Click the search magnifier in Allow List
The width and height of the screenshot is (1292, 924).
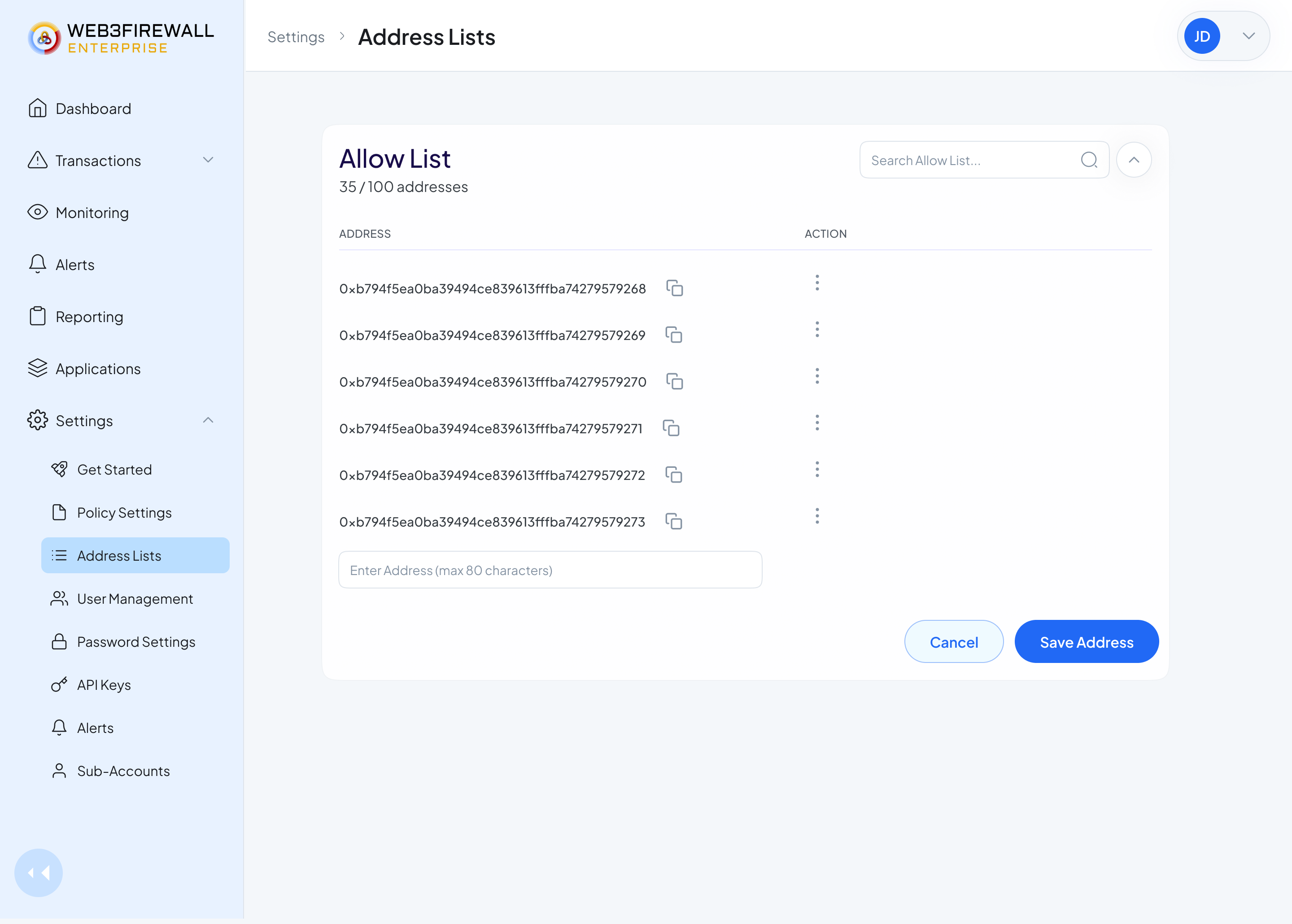1089,160
